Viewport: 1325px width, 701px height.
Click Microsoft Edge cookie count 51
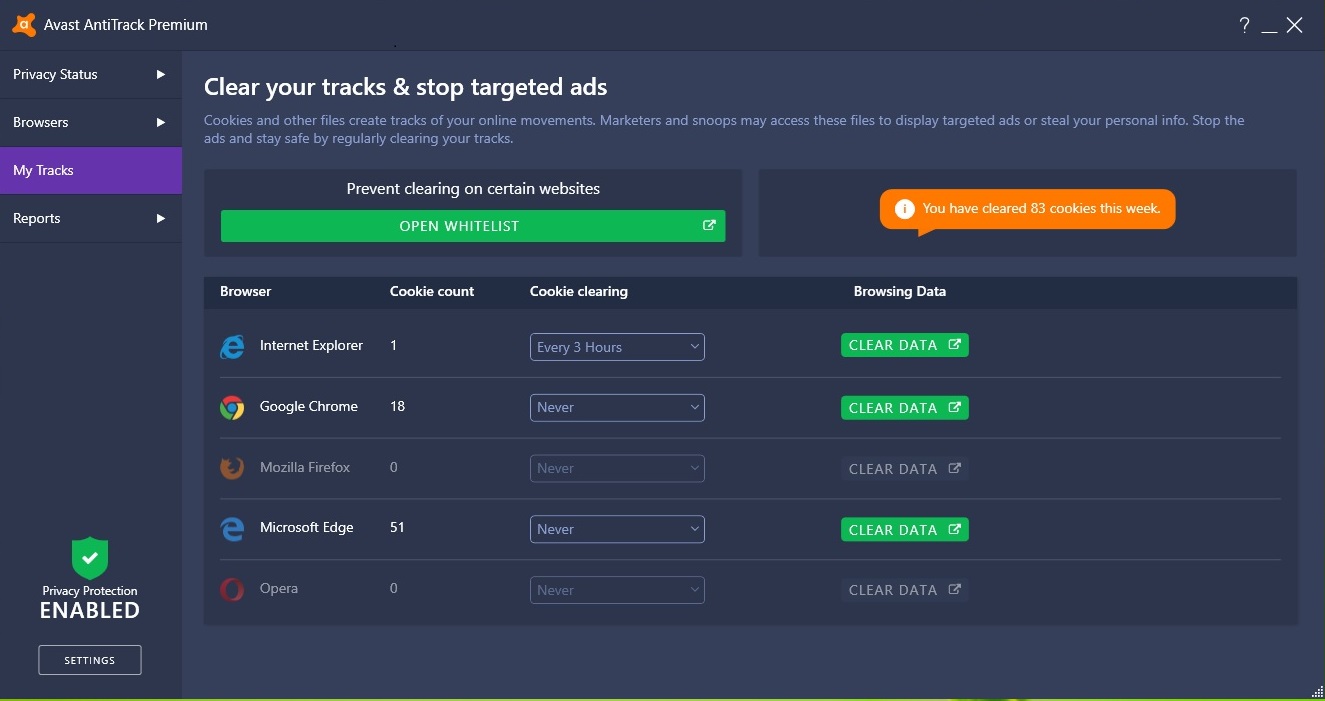pos(397,527)
